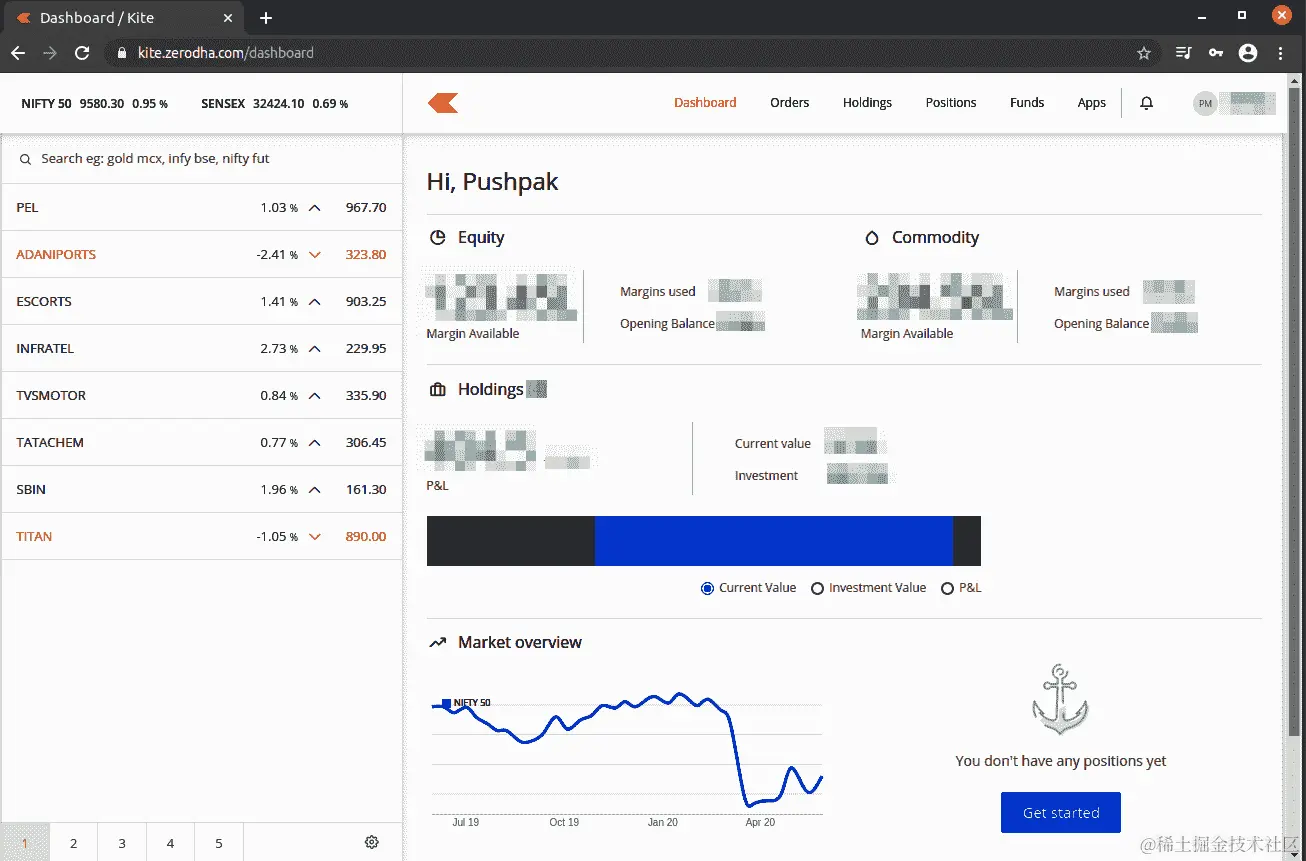Go to the Dashboard menu item
The width and height of the screenshot is (1306, 861).
coord(705,102)
